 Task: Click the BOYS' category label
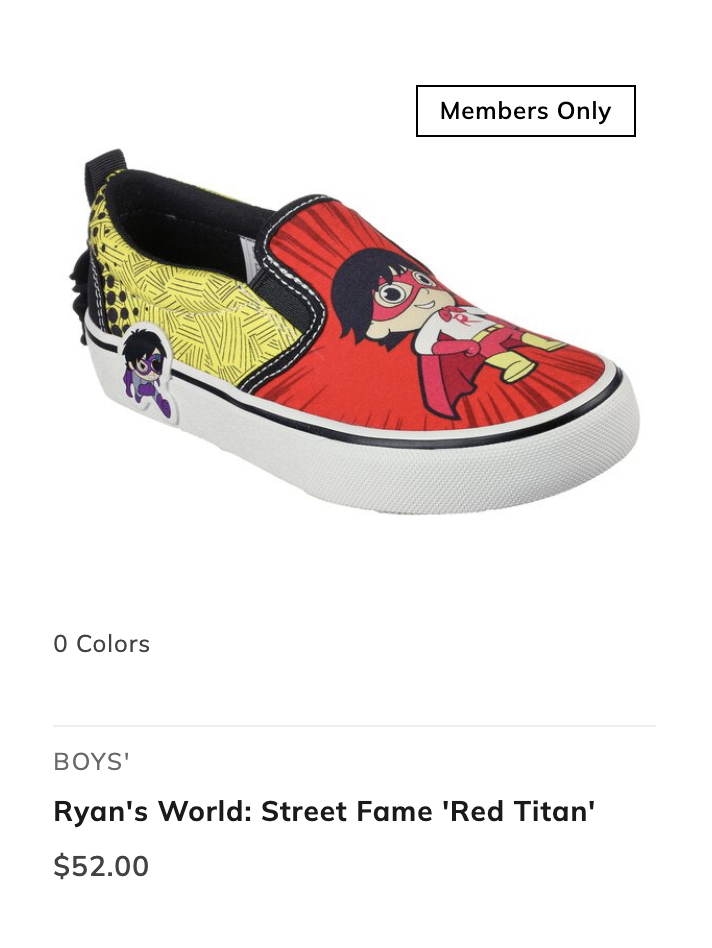pos(91,762)
